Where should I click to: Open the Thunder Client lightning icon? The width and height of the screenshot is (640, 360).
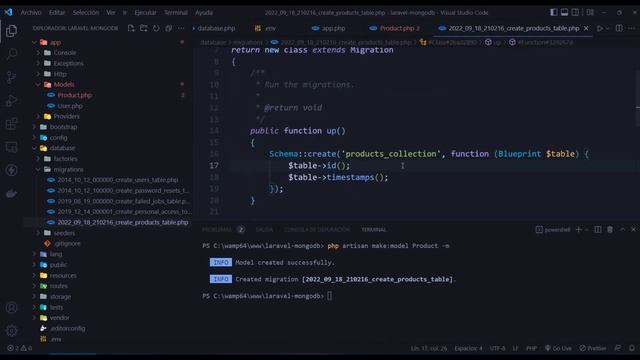11,170
